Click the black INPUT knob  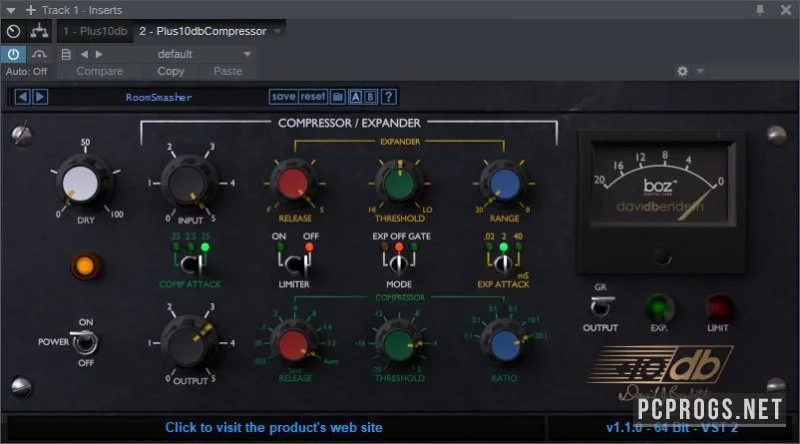(x=187, y=184)
